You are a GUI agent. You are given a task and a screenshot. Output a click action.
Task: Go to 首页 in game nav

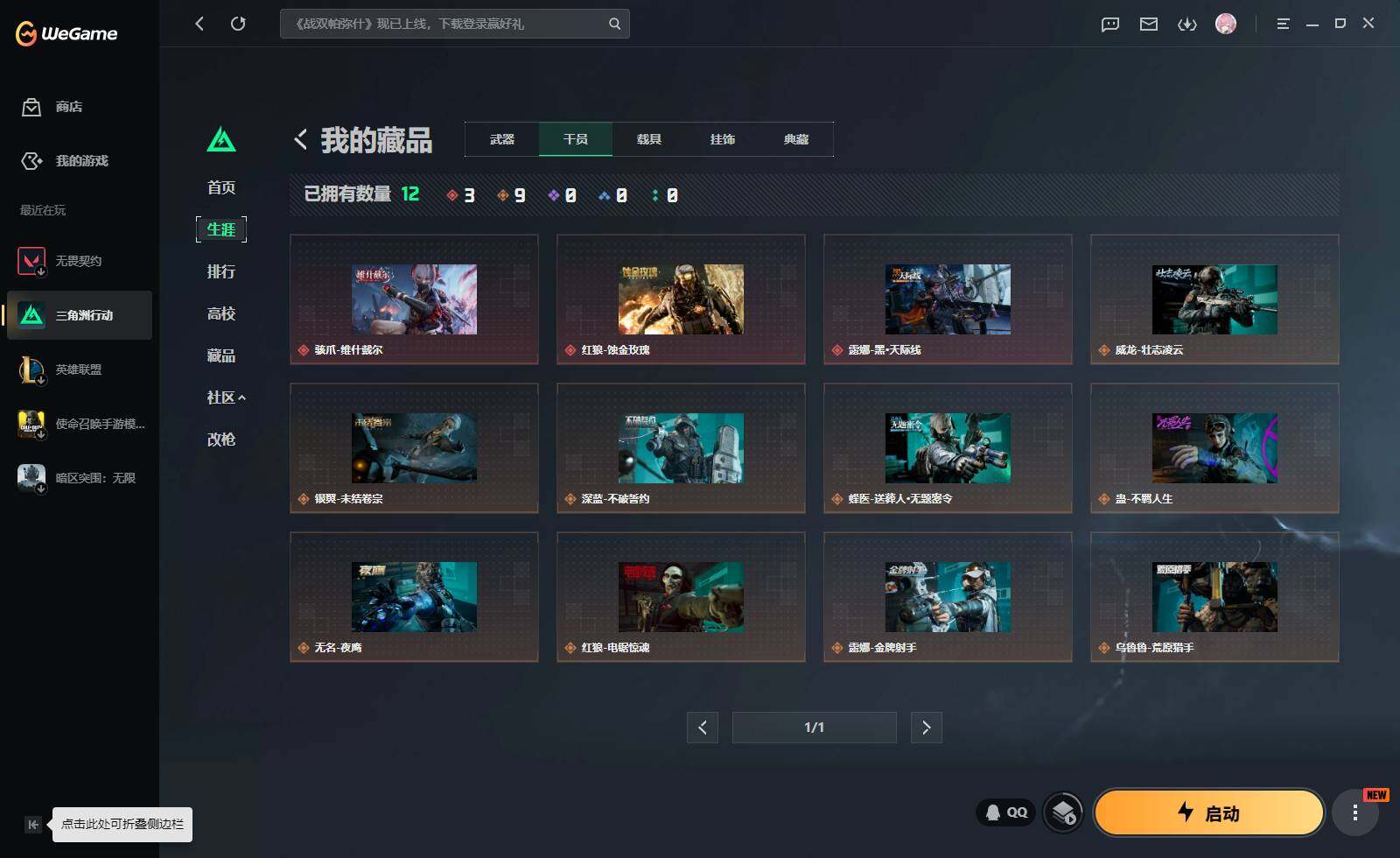point(221,187)
